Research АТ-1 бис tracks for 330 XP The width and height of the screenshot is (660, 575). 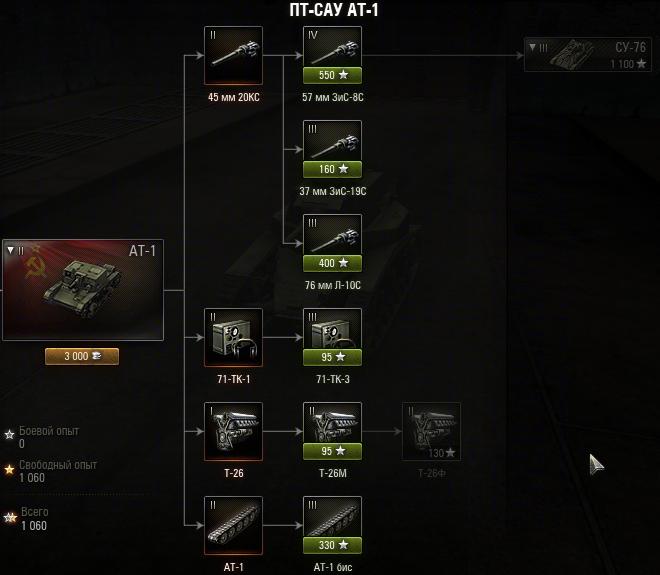coord(332,546)
